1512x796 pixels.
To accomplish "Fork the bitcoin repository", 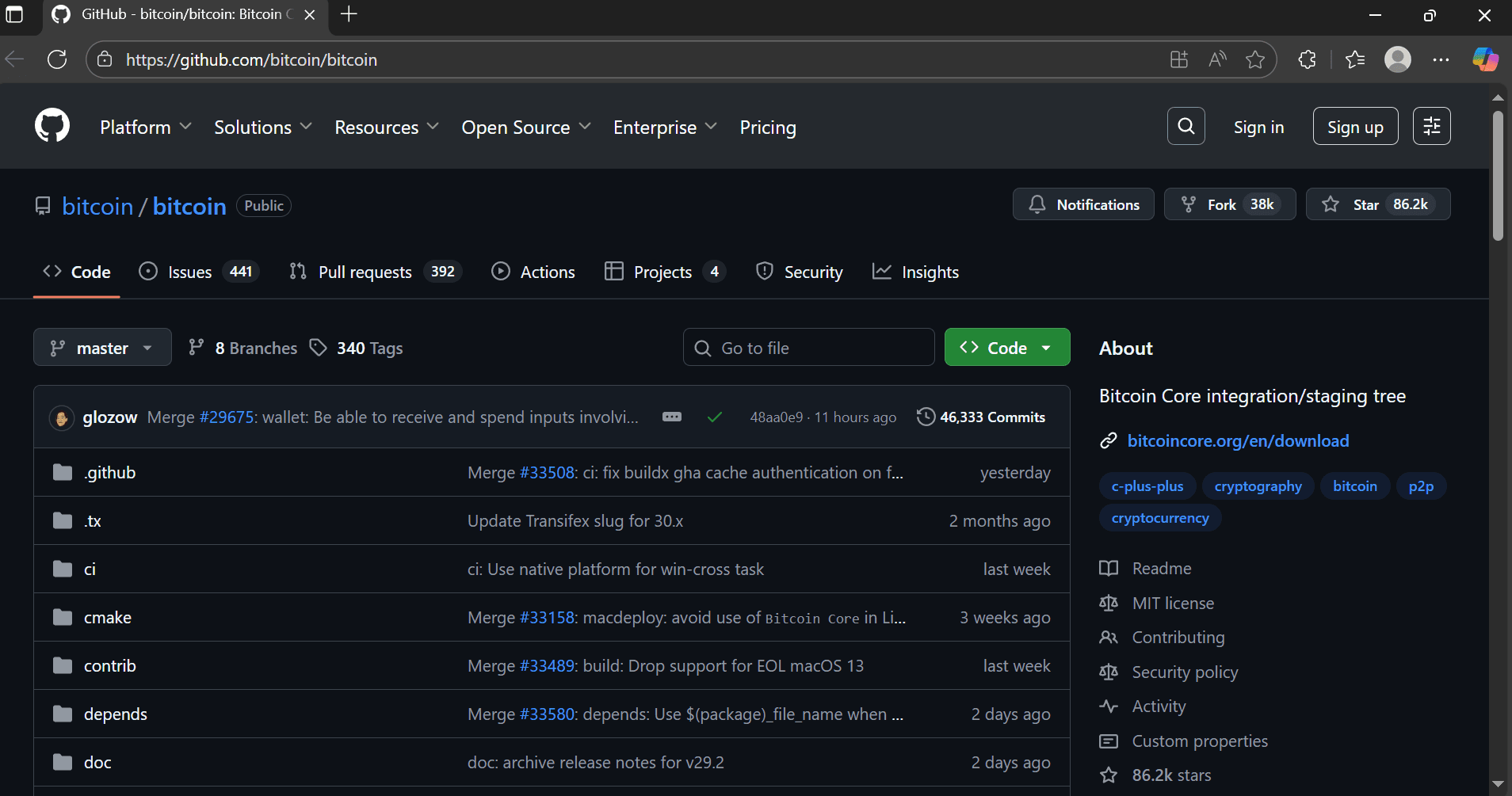I will (x=1230, y=204).
